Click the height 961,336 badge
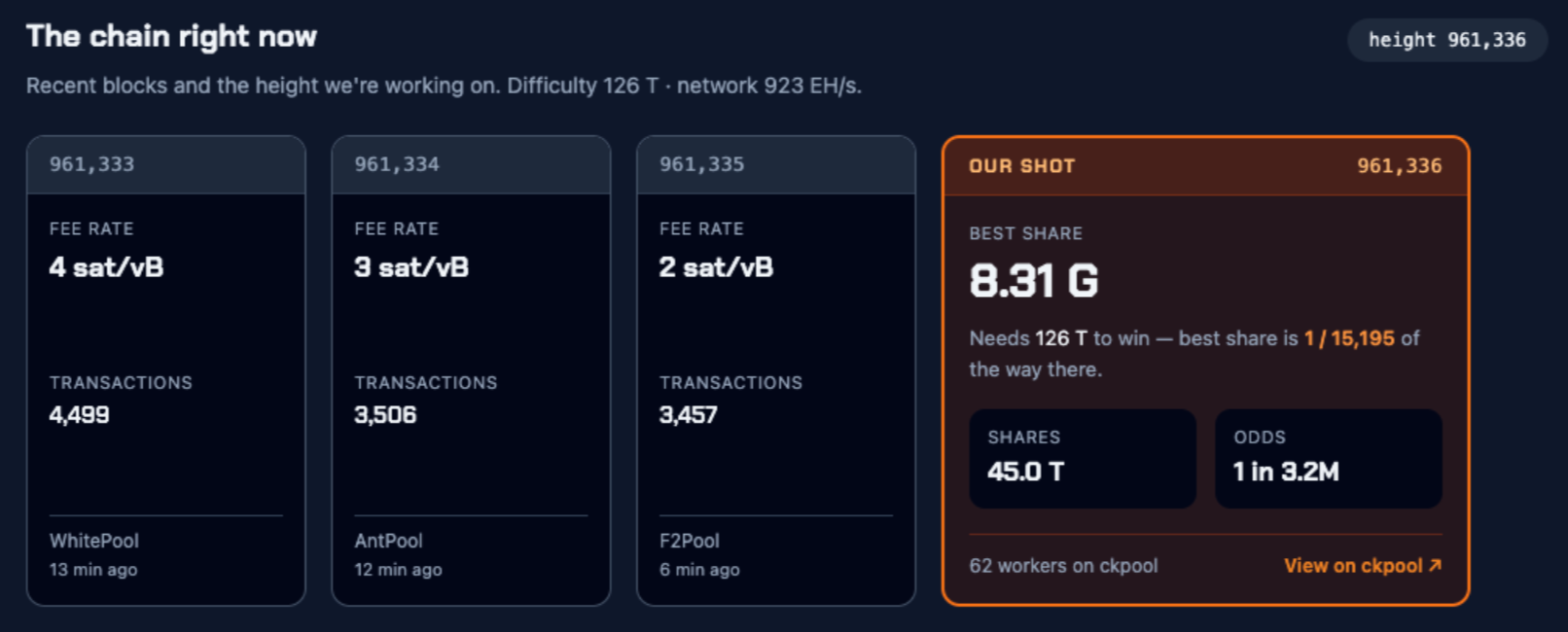Screen dimensions: 1568x632 click(1447, 40)
